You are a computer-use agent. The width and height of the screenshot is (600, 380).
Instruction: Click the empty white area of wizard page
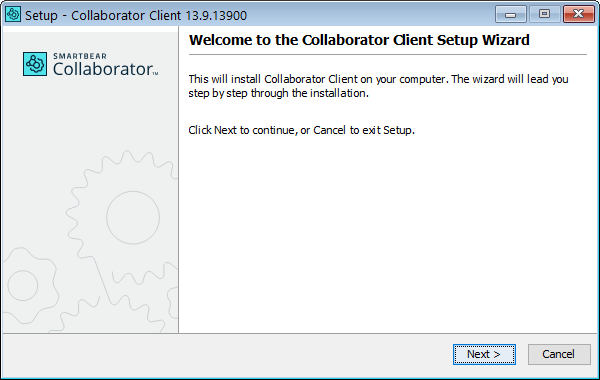388,233
